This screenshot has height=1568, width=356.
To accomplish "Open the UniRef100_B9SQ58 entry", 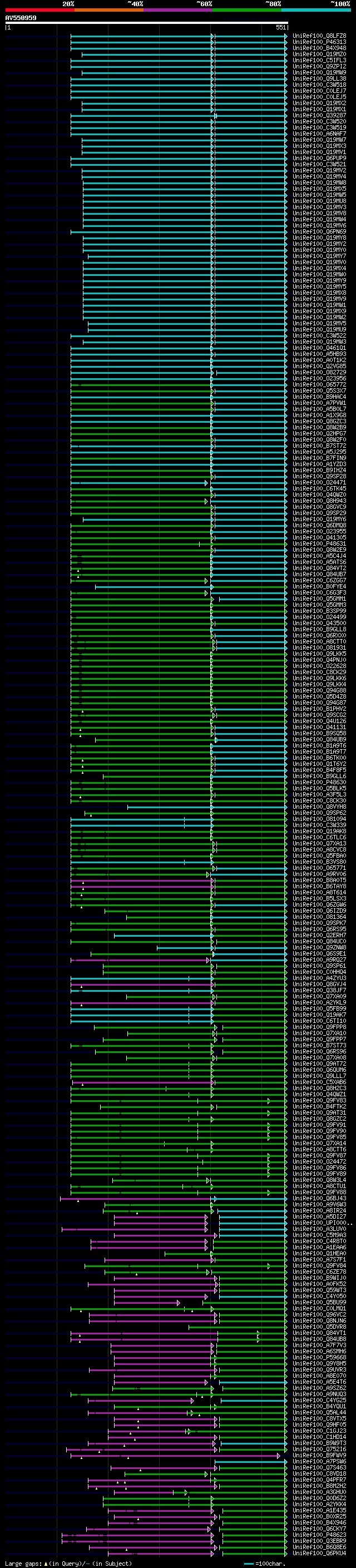I will click(319, 734).
